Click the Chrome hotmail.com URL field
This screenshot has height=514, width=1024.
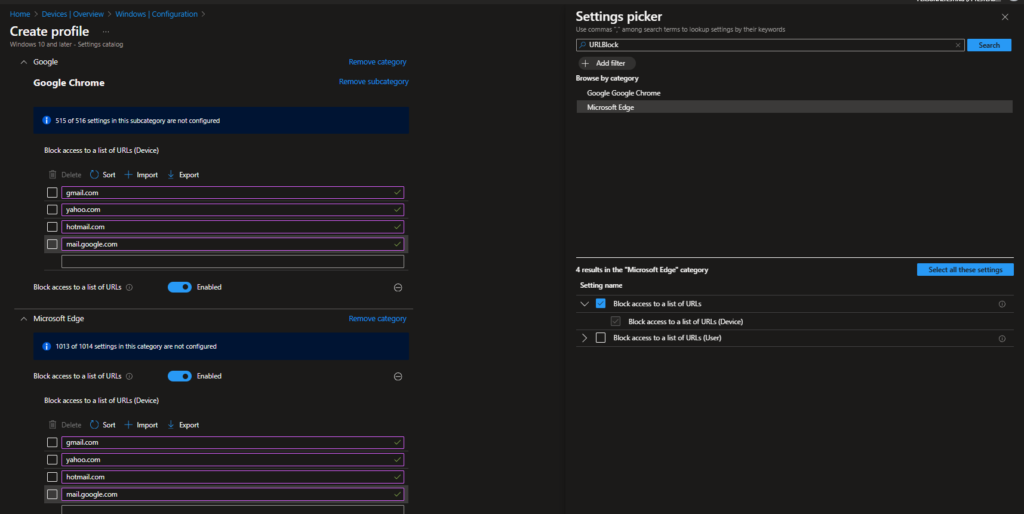pos(232,227)
